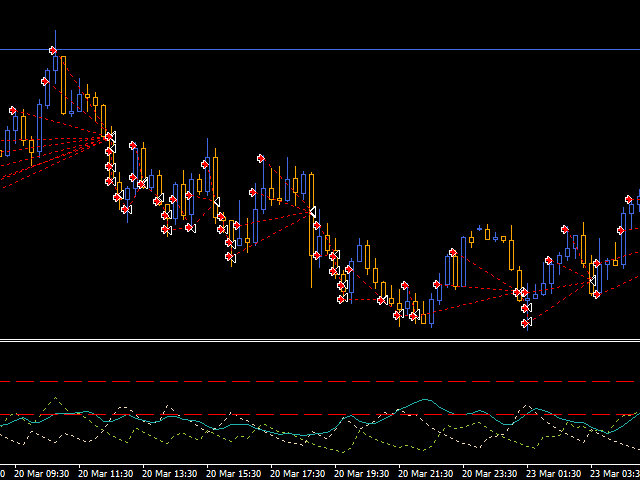Click the divider between chart and indicator window
Image resolution: width=640 pixels, height=480 pixels.
tap(320, 341)
